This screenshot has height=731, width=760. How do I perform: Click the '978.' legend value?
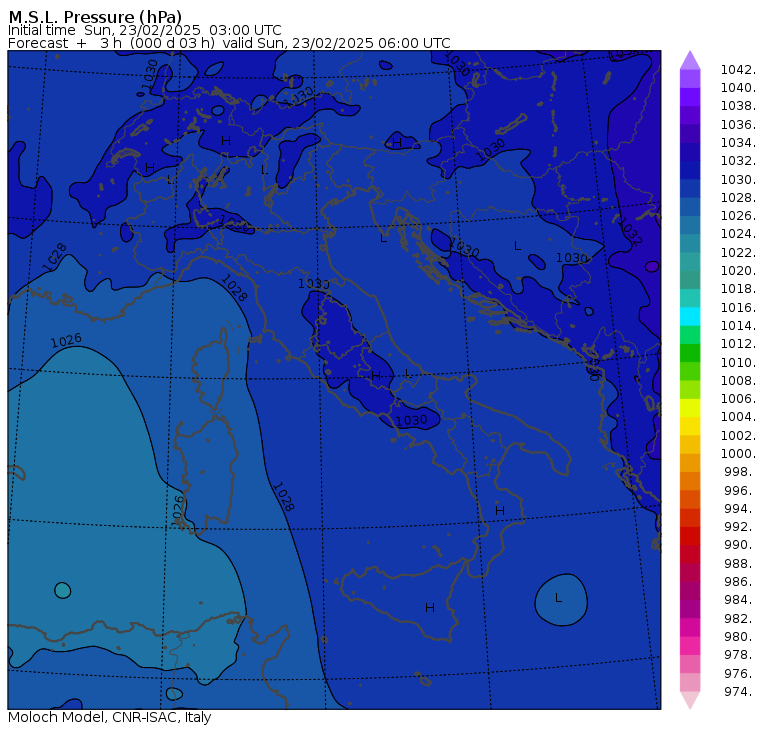pos(740,655)
